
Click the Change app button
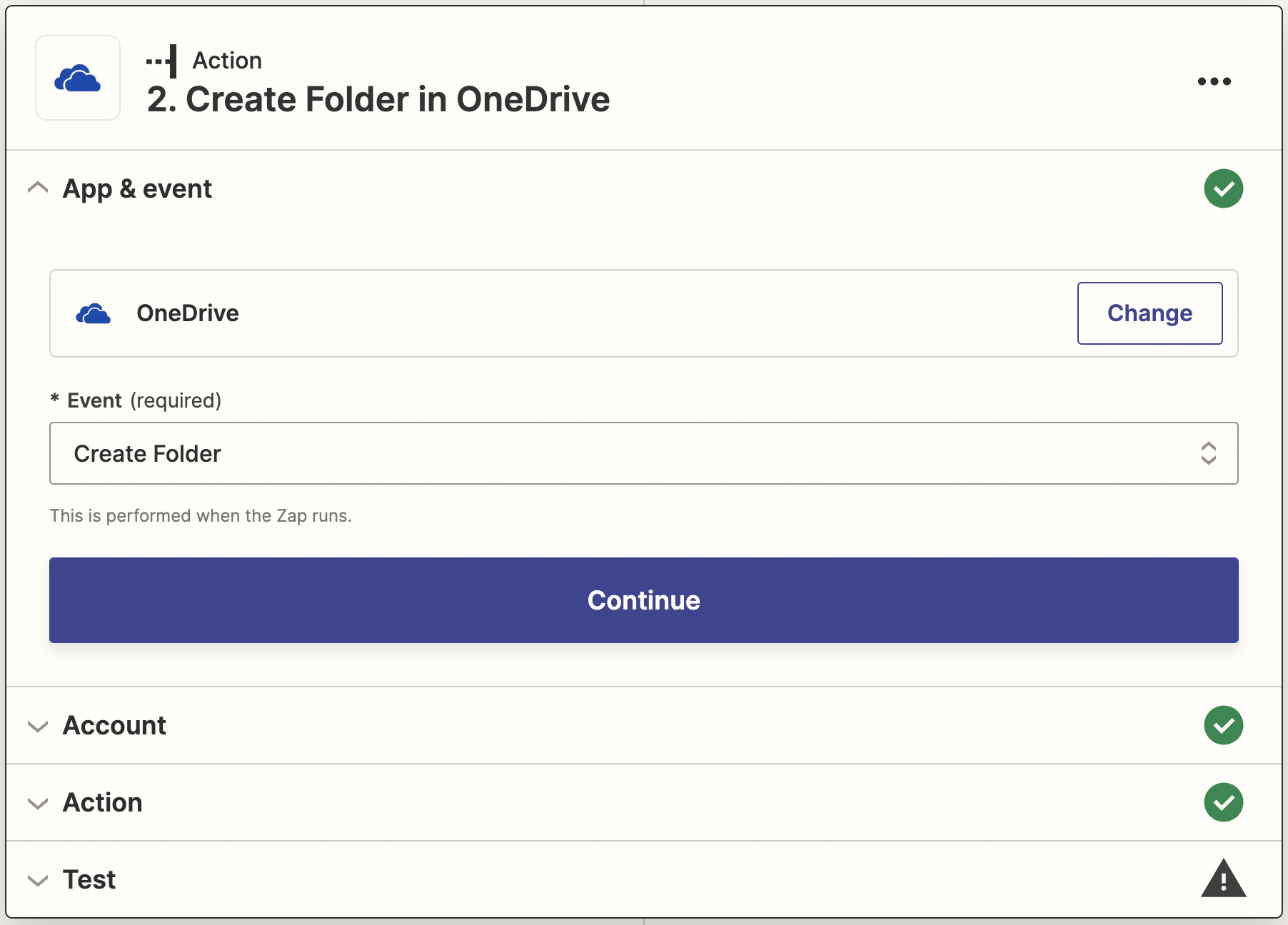point(1149,313)
